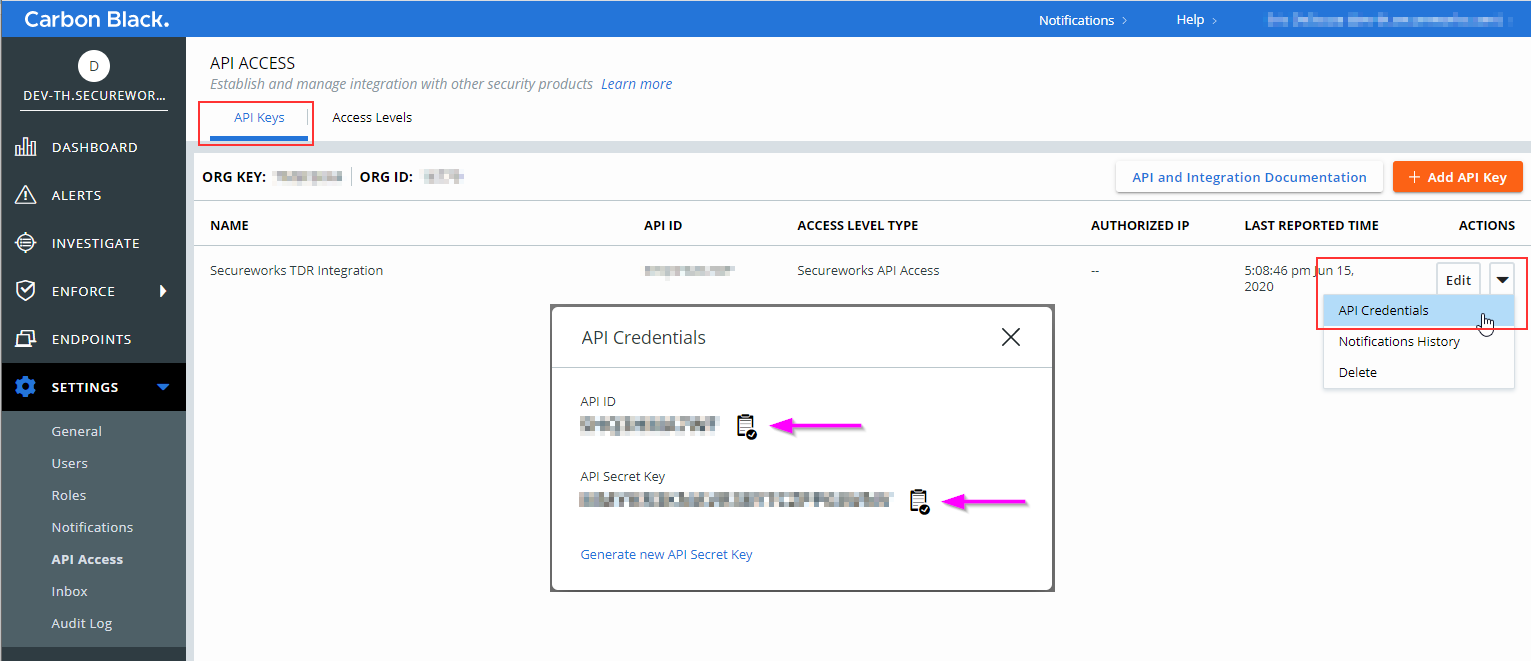Click the ORG ID label

click(386, 177)
